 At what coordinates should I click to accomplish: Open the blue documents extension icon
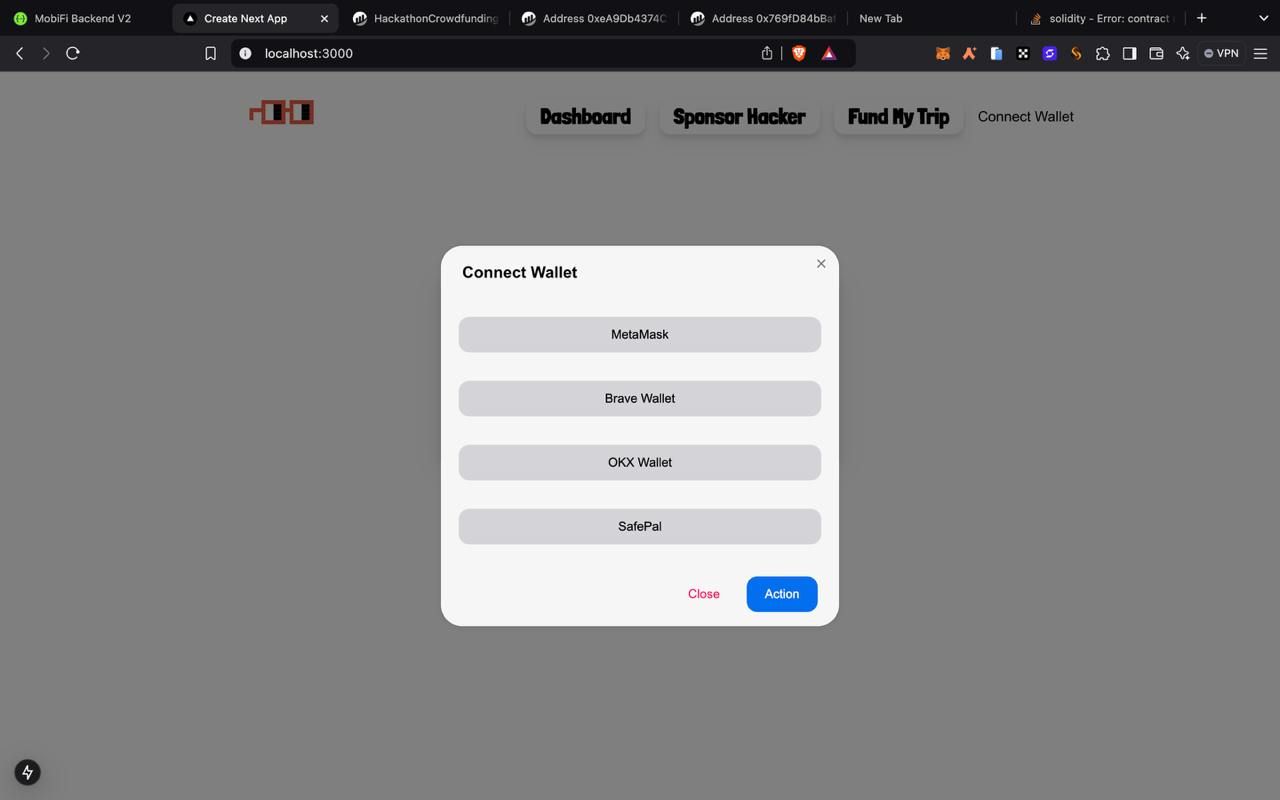coord(996,53)
